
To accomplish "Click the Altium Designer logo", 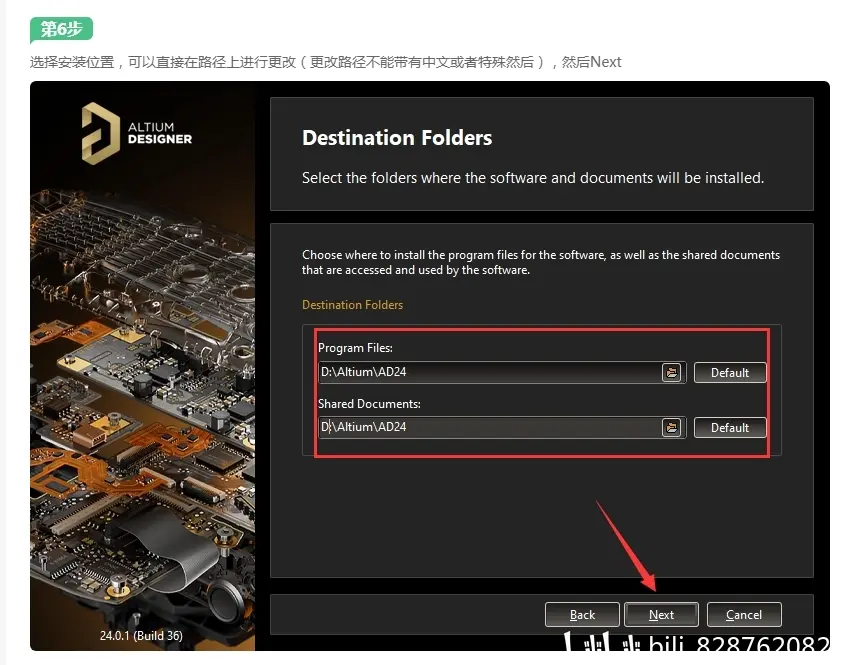I will pyautogui.click(x=137, y=133).
